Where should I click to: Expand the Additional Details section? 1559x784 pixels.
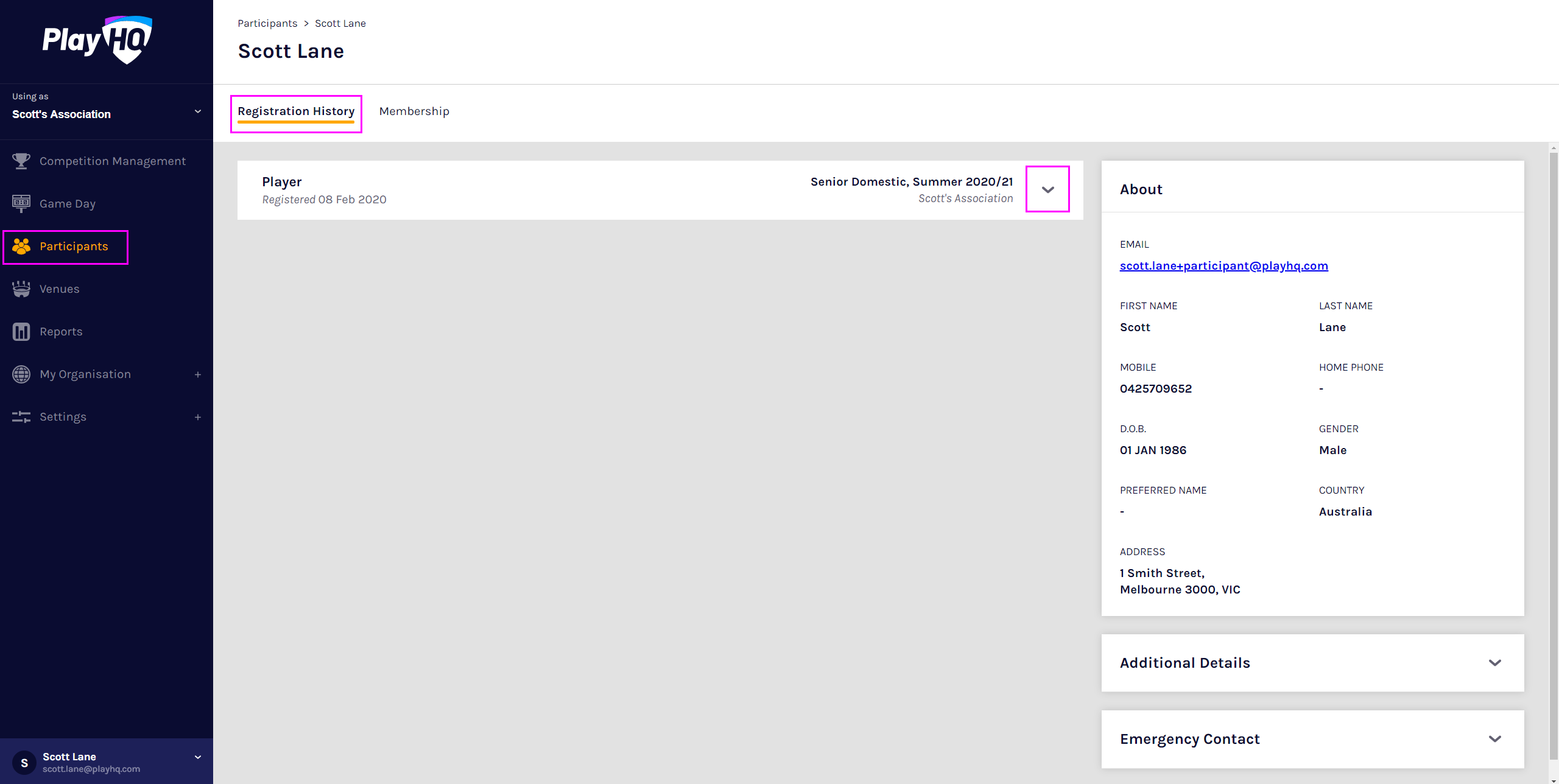(1494, 663)
